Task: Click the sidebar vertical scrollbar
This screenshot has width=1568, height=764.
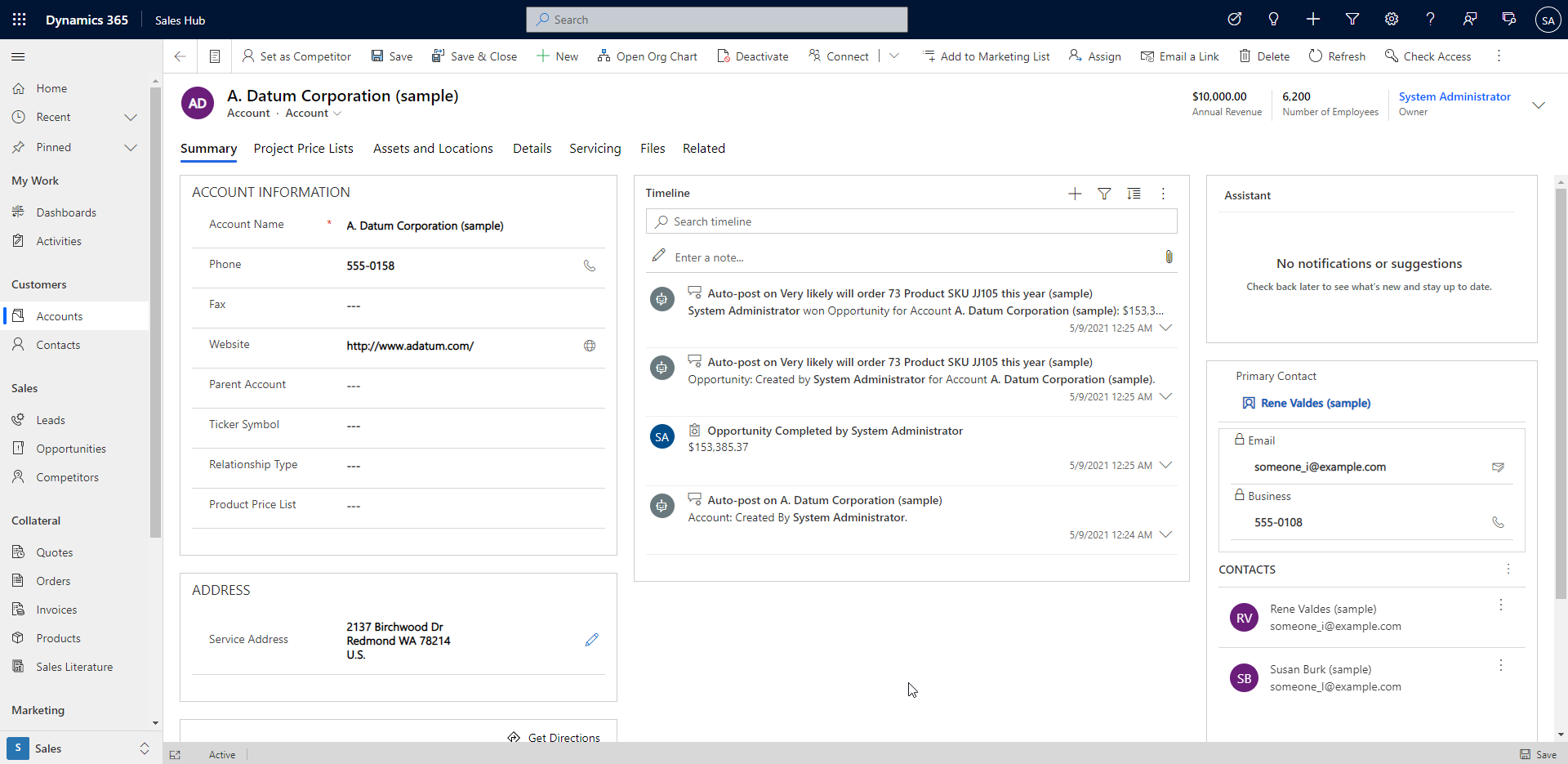Action: coord(155,313)
